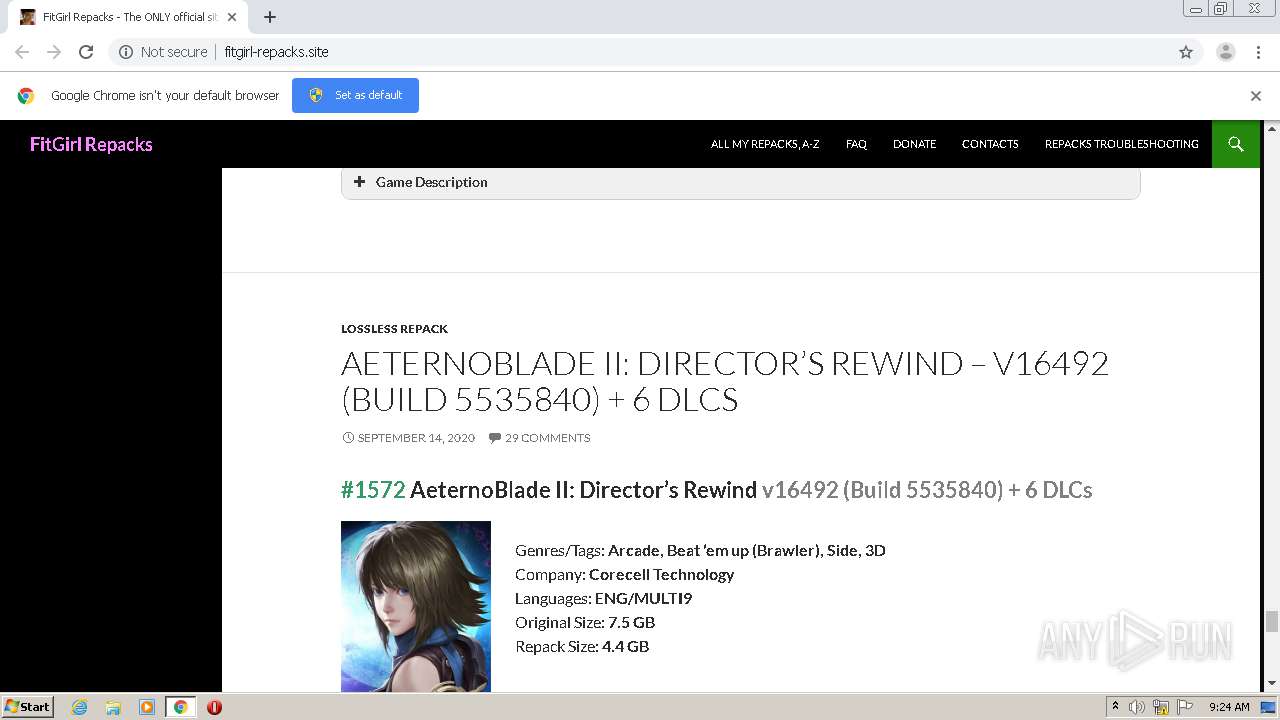Click the red Opera taskbar icon

tap(214, 707)
